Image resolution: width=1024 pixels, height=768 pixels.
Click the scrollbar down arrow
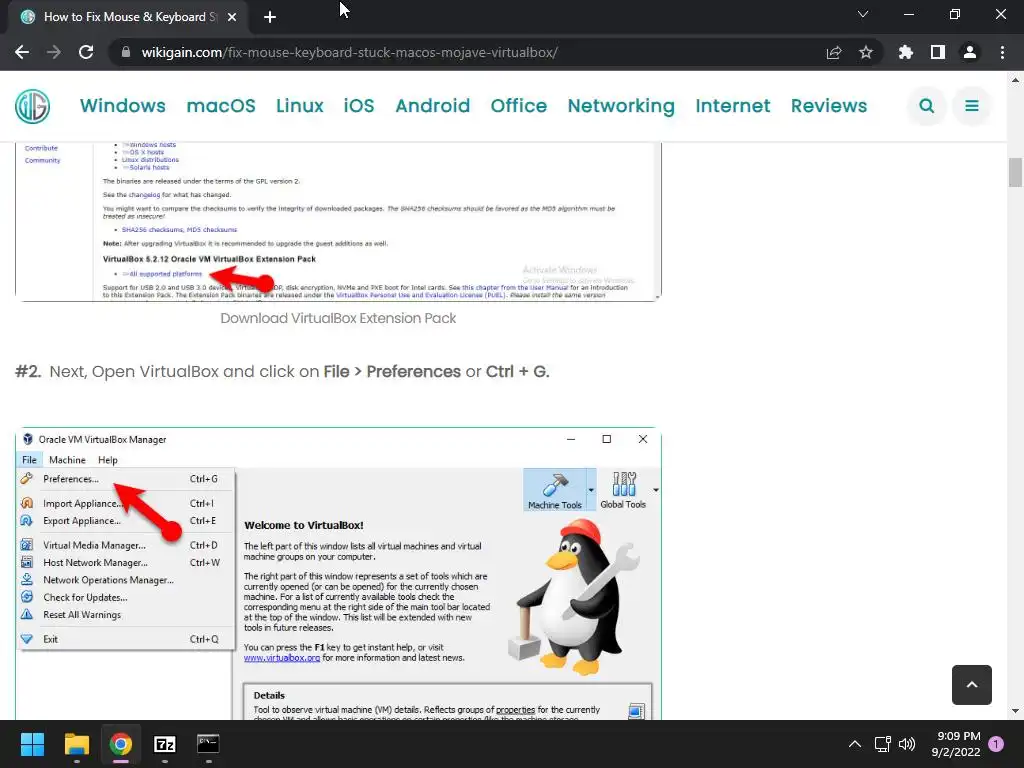coord(1015,711)
